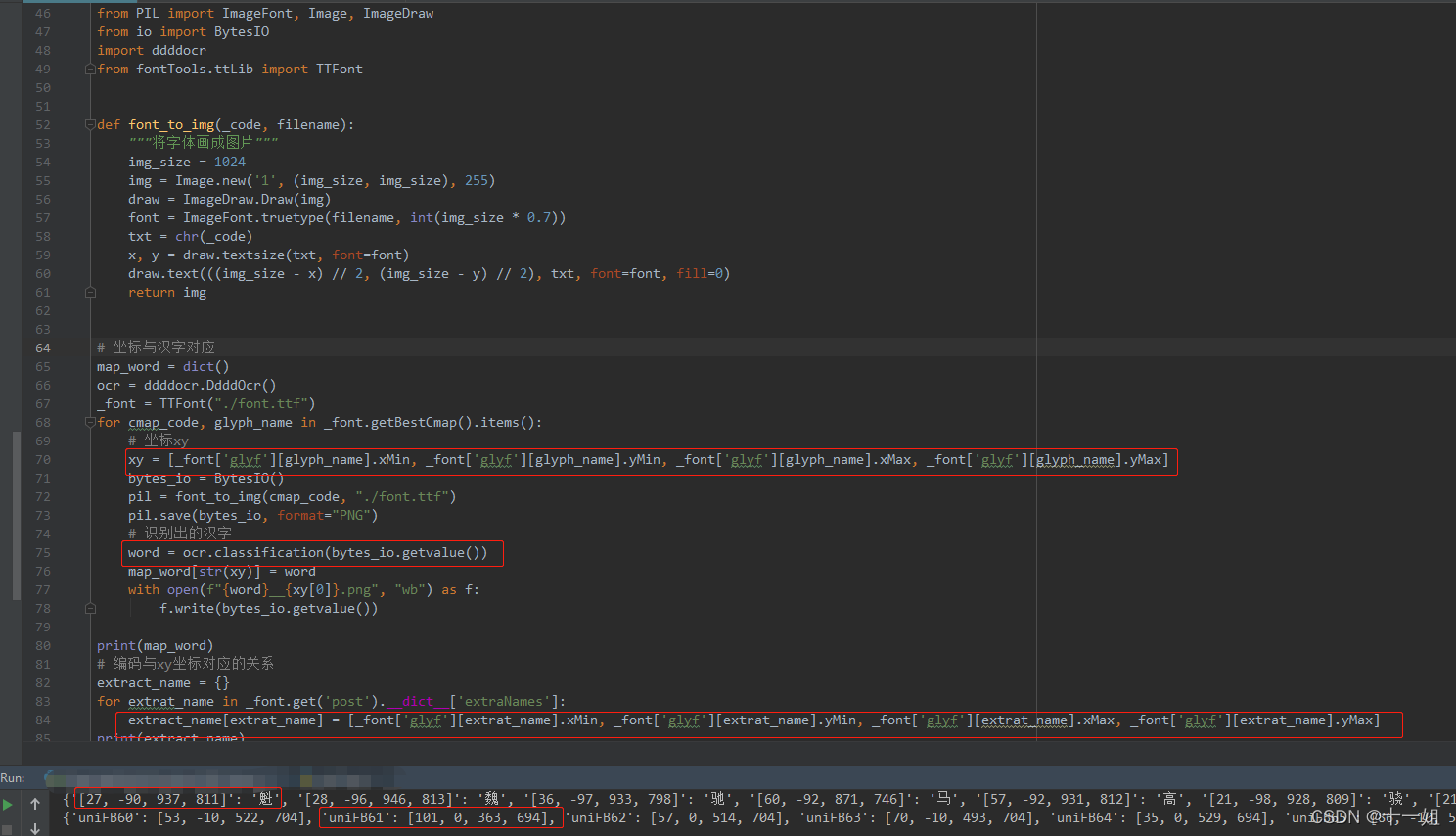Click the comment '# 坐标与汉字对应'
1456x836 pixels.
[156, 348]
